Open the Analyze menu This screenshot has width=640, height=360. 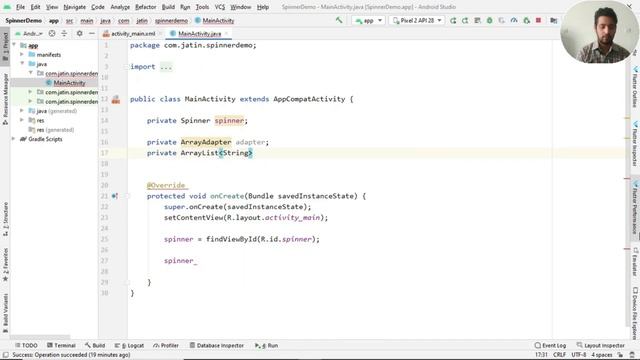click(120, 7)
